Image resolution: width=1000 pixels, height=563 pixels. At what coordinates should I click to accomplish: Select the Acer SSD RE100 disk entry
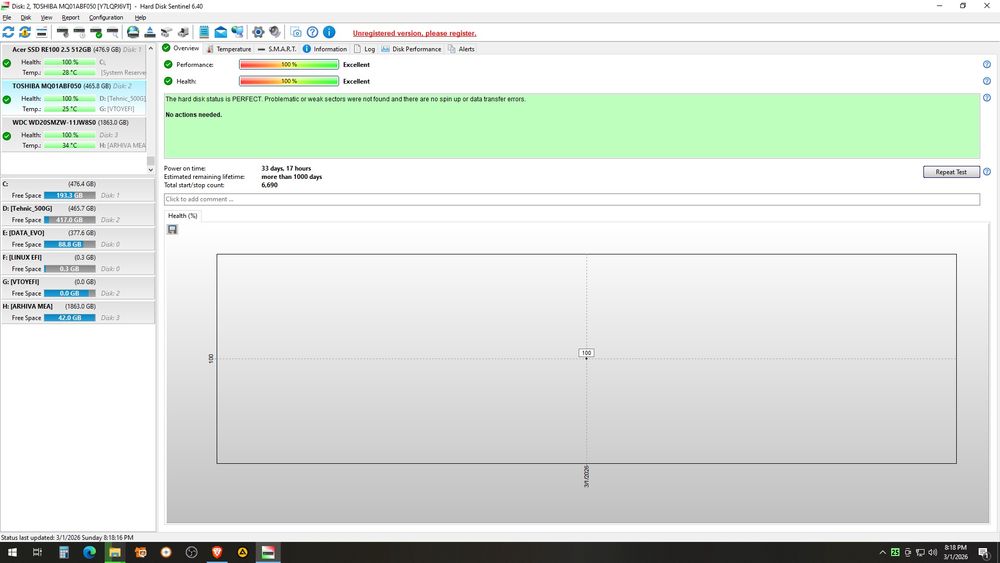(x=74, y=61)
